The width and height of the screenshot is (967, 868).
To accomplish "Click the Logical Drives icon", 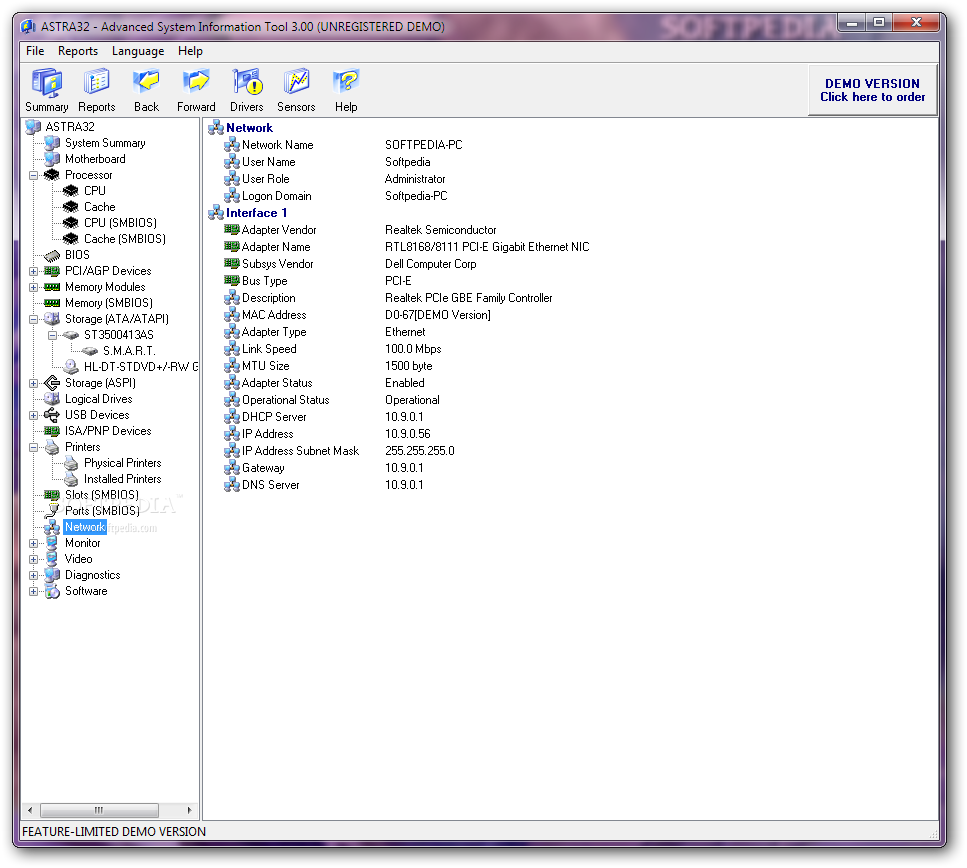I will pyautogui.click(x=52, y=399).
